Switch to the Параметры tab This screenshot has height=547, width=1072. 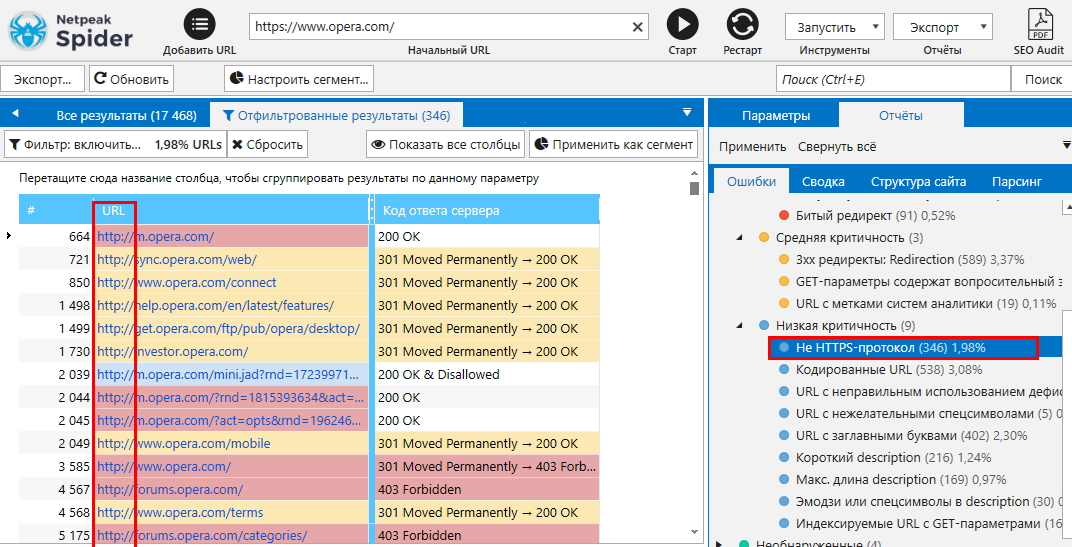click(x=776, y=116)
